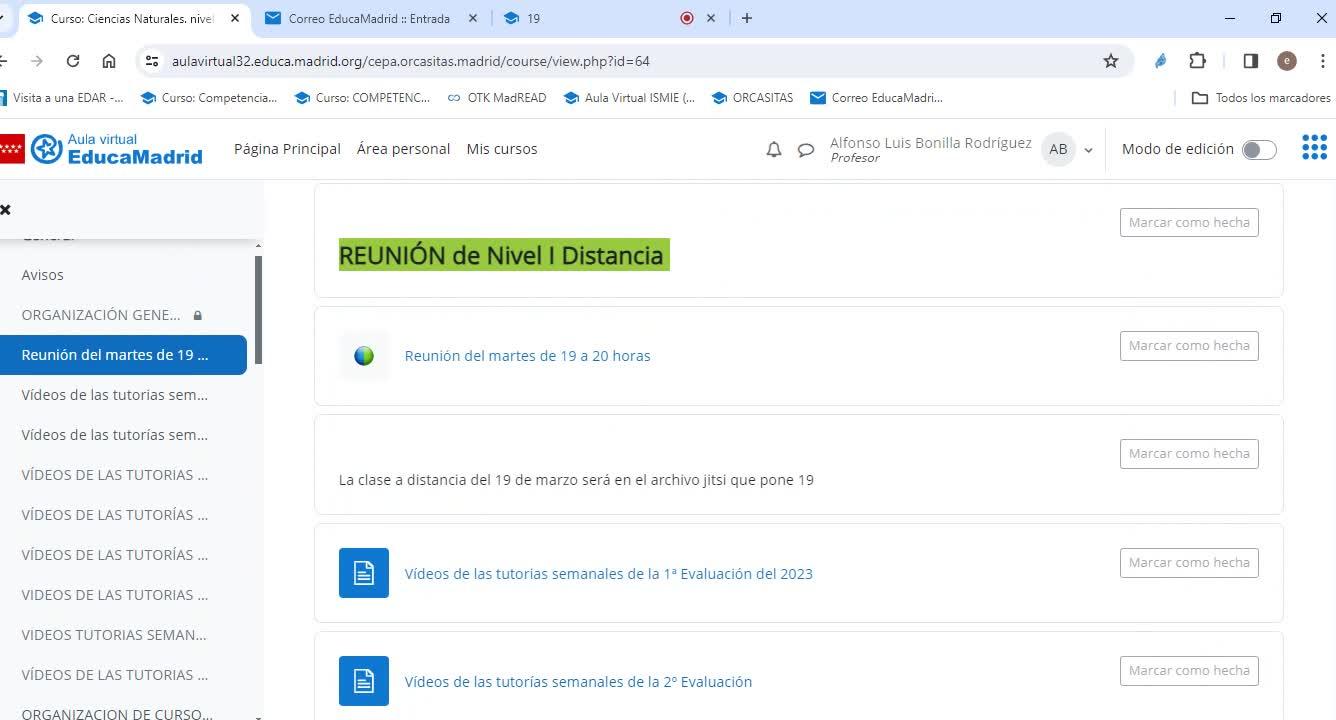
Task: Click text about la clase del 19 de marzo
Action: click(x=576, y=480)
